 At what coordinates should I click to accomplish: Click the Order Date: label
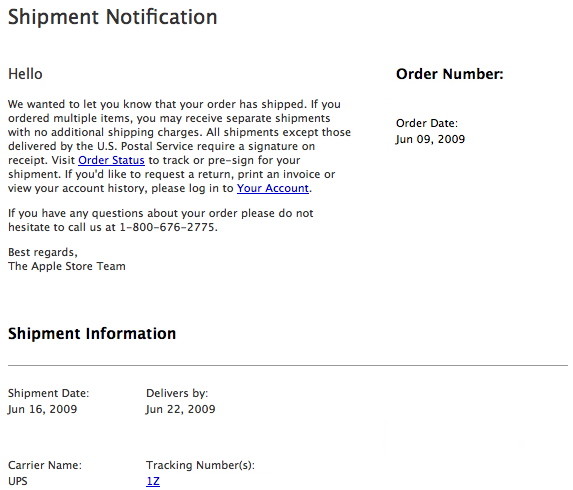point(426,123)
